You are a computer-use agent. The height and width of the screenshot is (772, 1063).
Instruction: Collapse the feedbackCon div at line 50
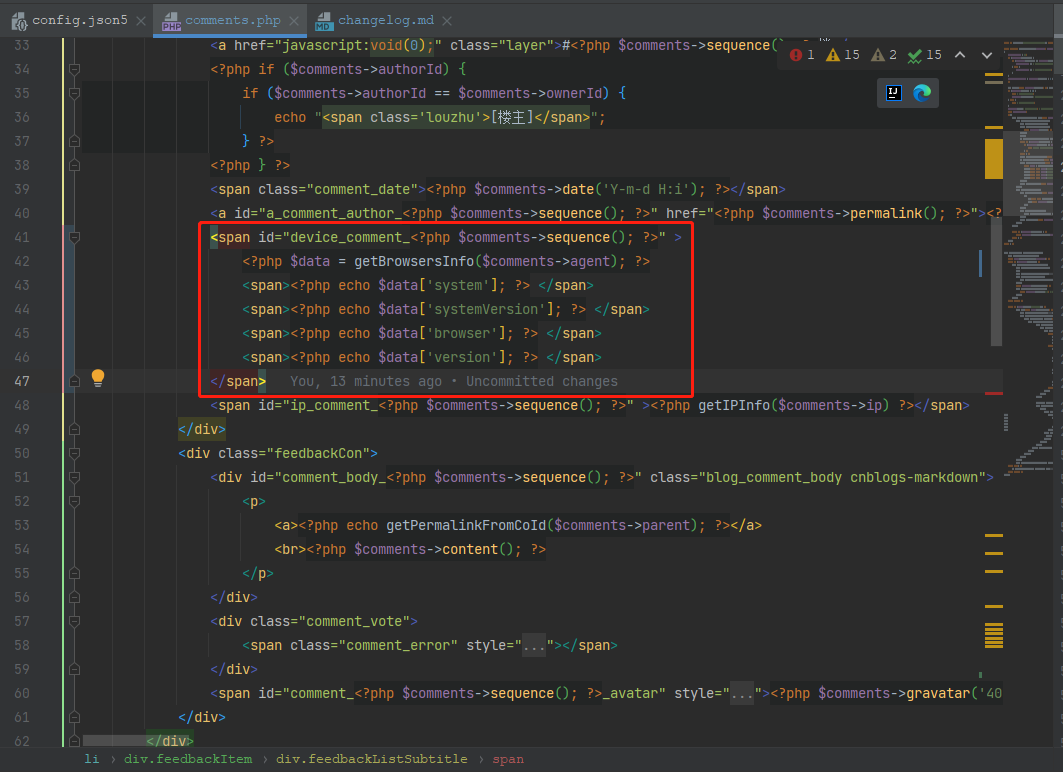coord(75,453)
